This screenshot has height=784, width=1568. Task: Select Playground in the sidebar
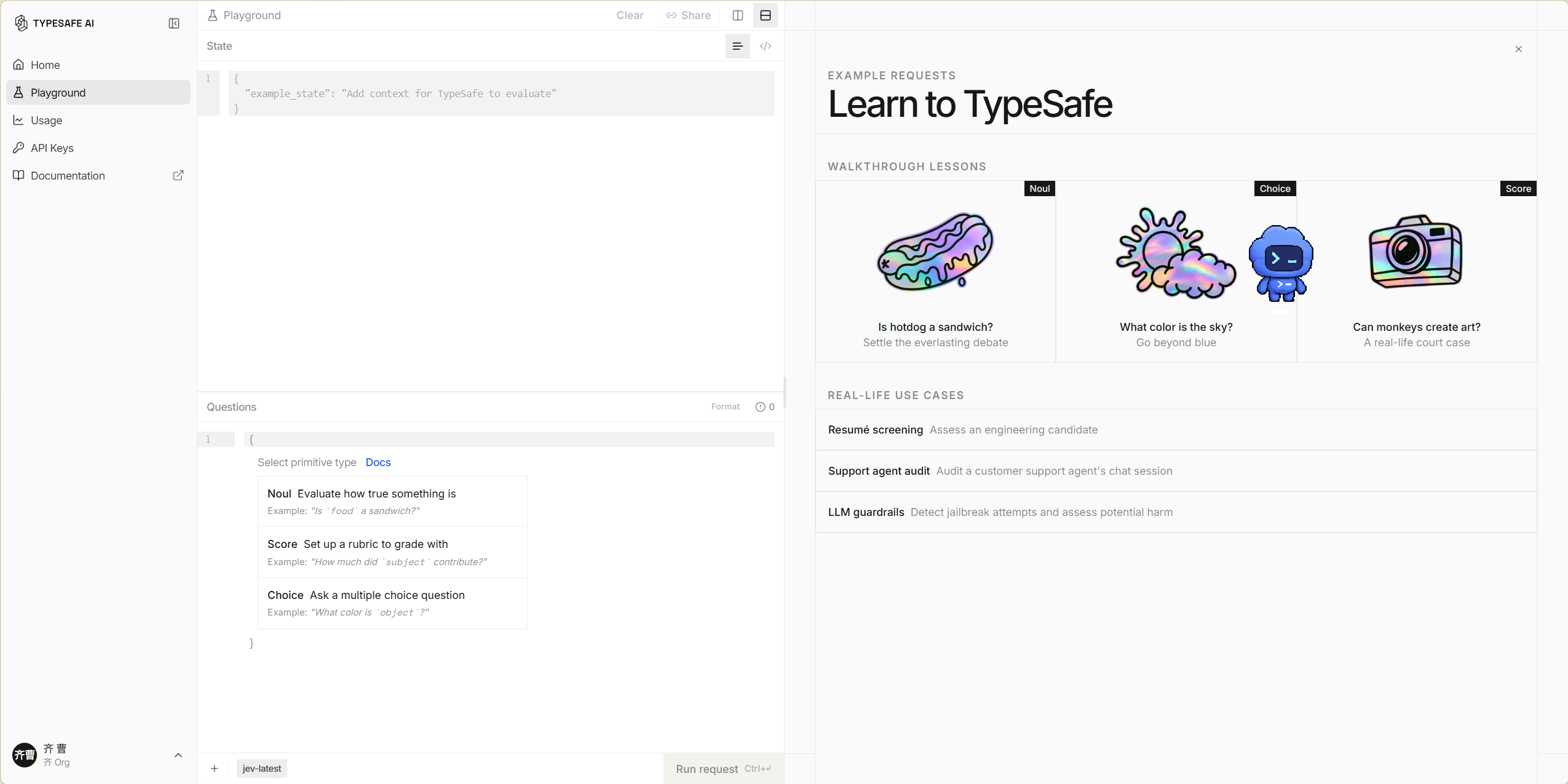point(98,92)
